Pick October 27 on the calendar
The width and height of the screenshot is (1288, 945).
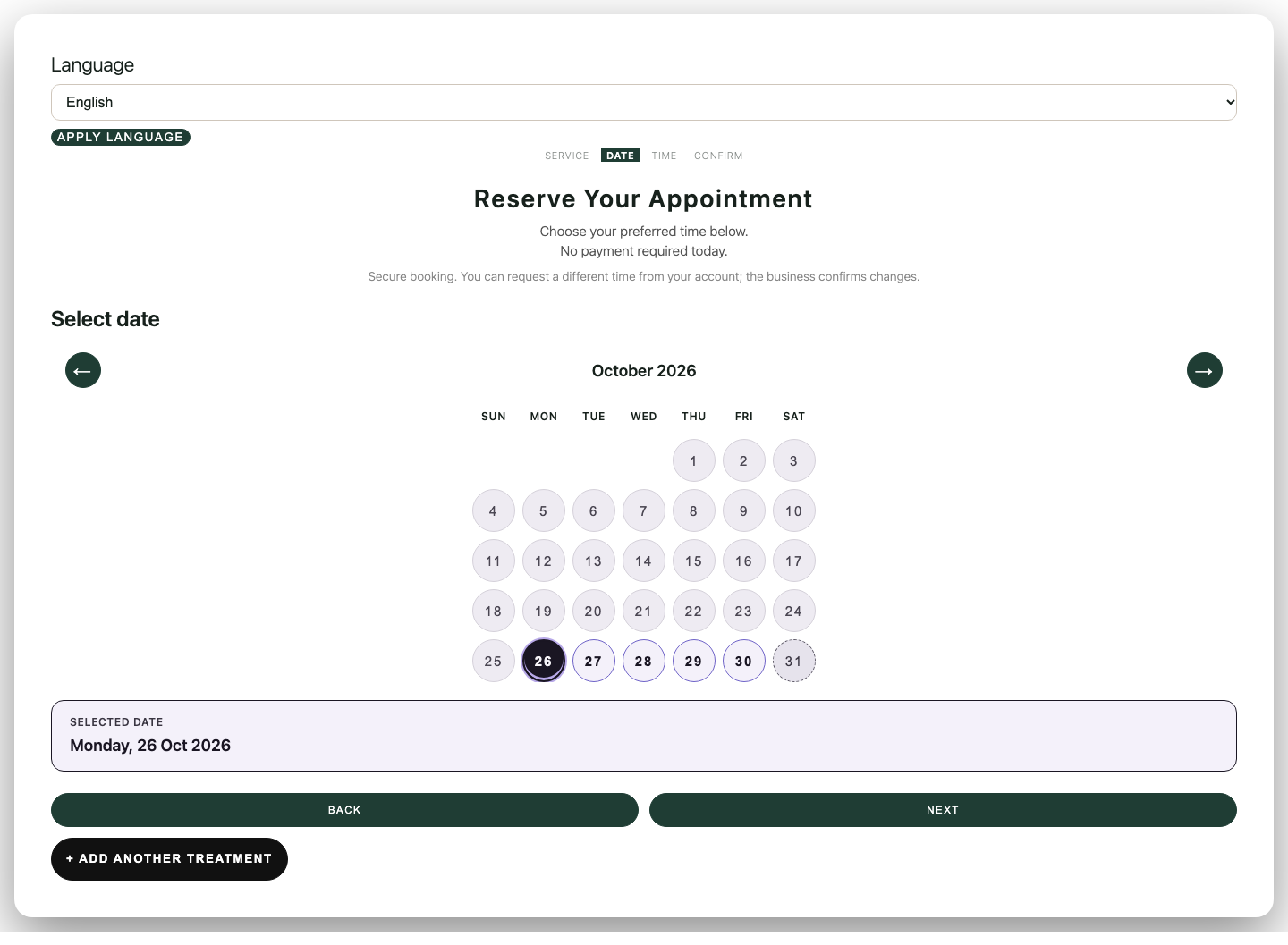point(594,661)
